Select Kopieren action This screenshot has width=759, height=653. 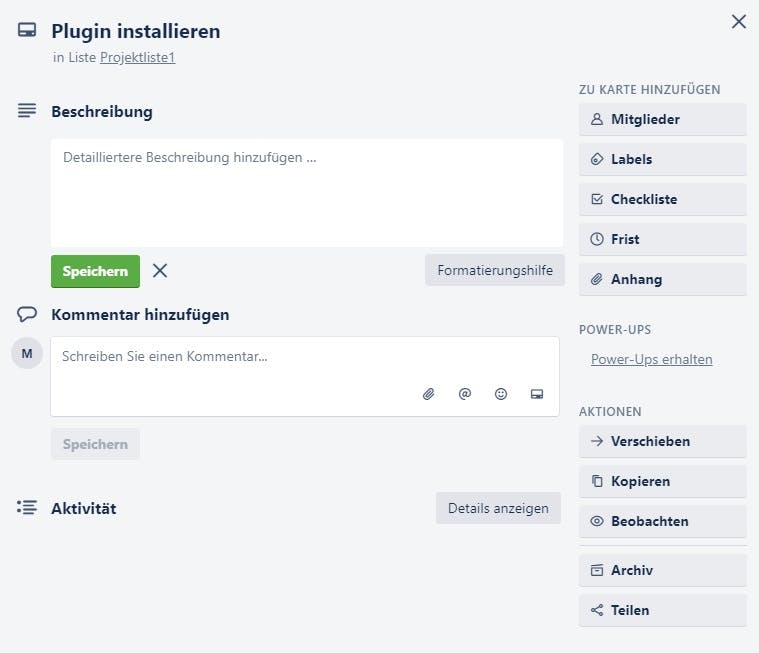pyautogui.click(x=663, y=481)
